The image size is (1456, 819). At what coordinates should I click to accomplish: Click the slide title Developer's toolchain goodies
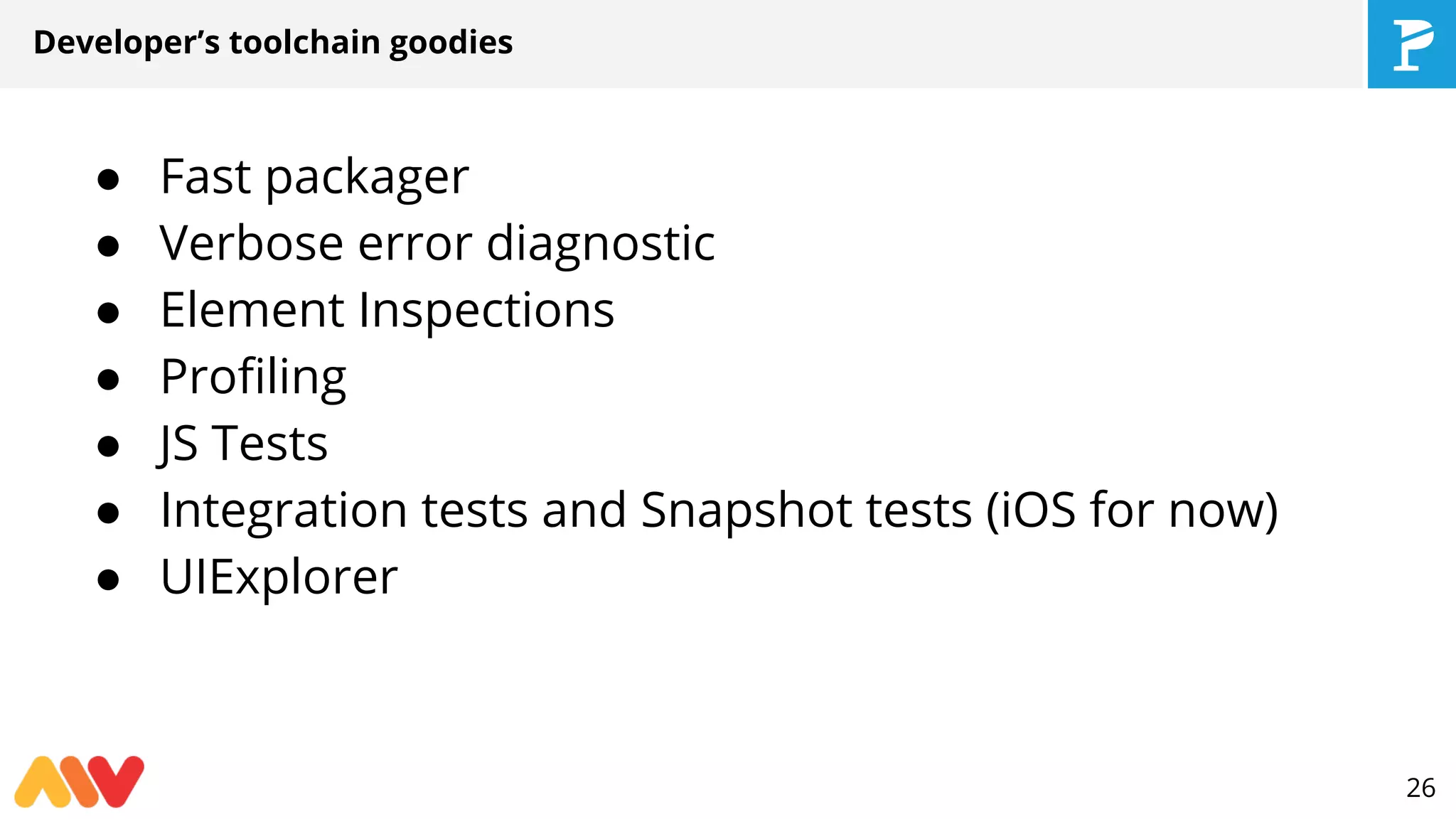pyautogui.click(x=273, y=43)
